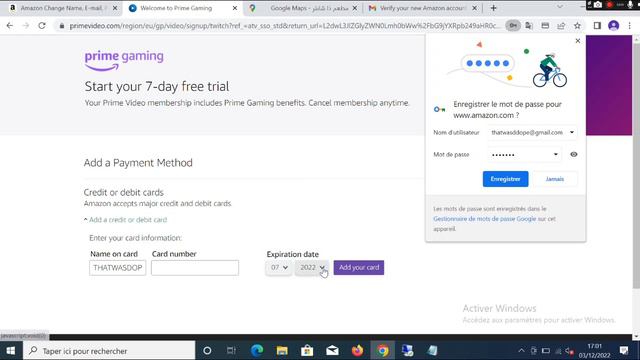Click the translate page icon
This screenshot has height=360, width=640.
pos(529,26)
